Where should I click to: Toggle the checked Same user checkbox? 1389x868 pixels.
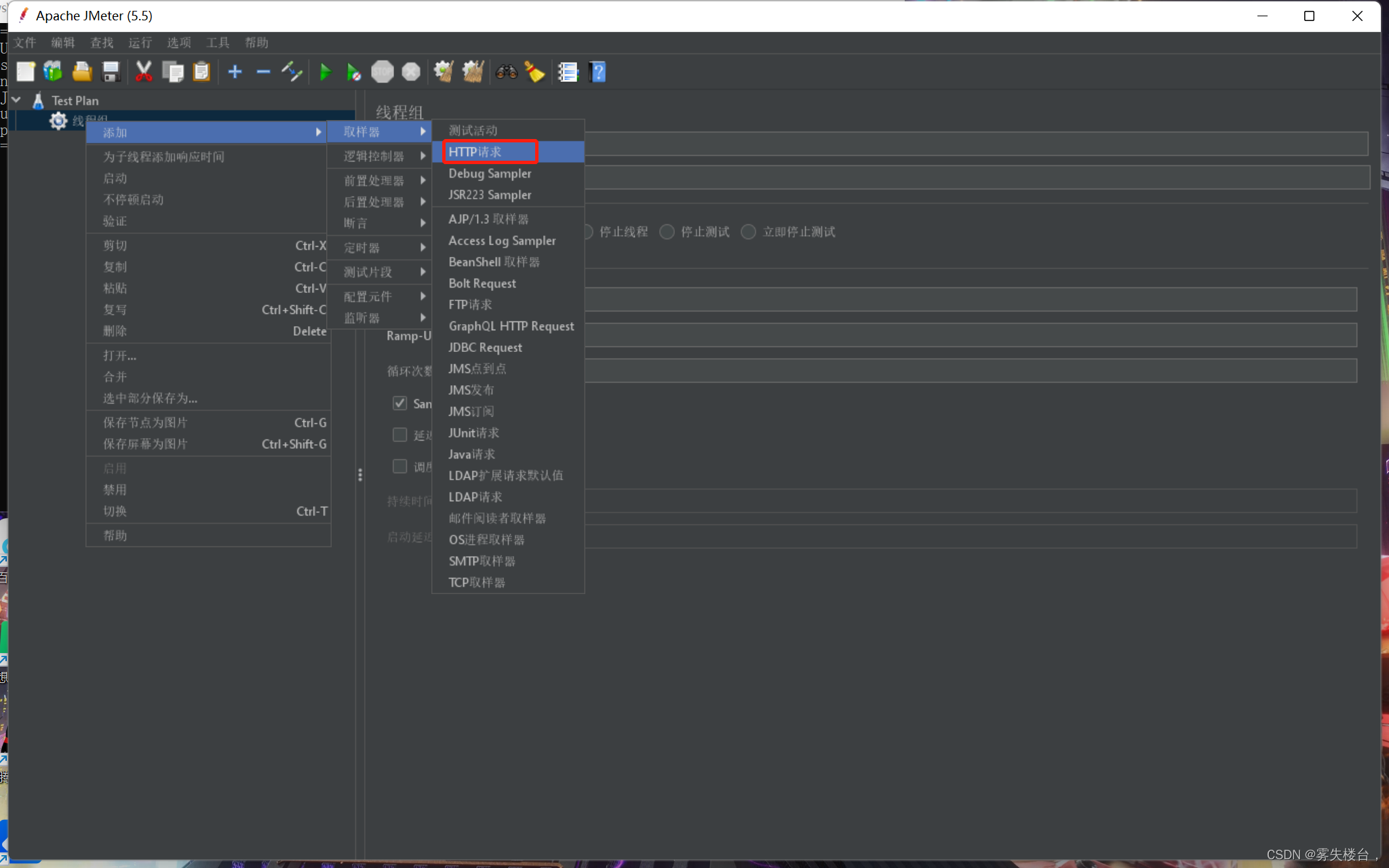[x=400, y=403]
